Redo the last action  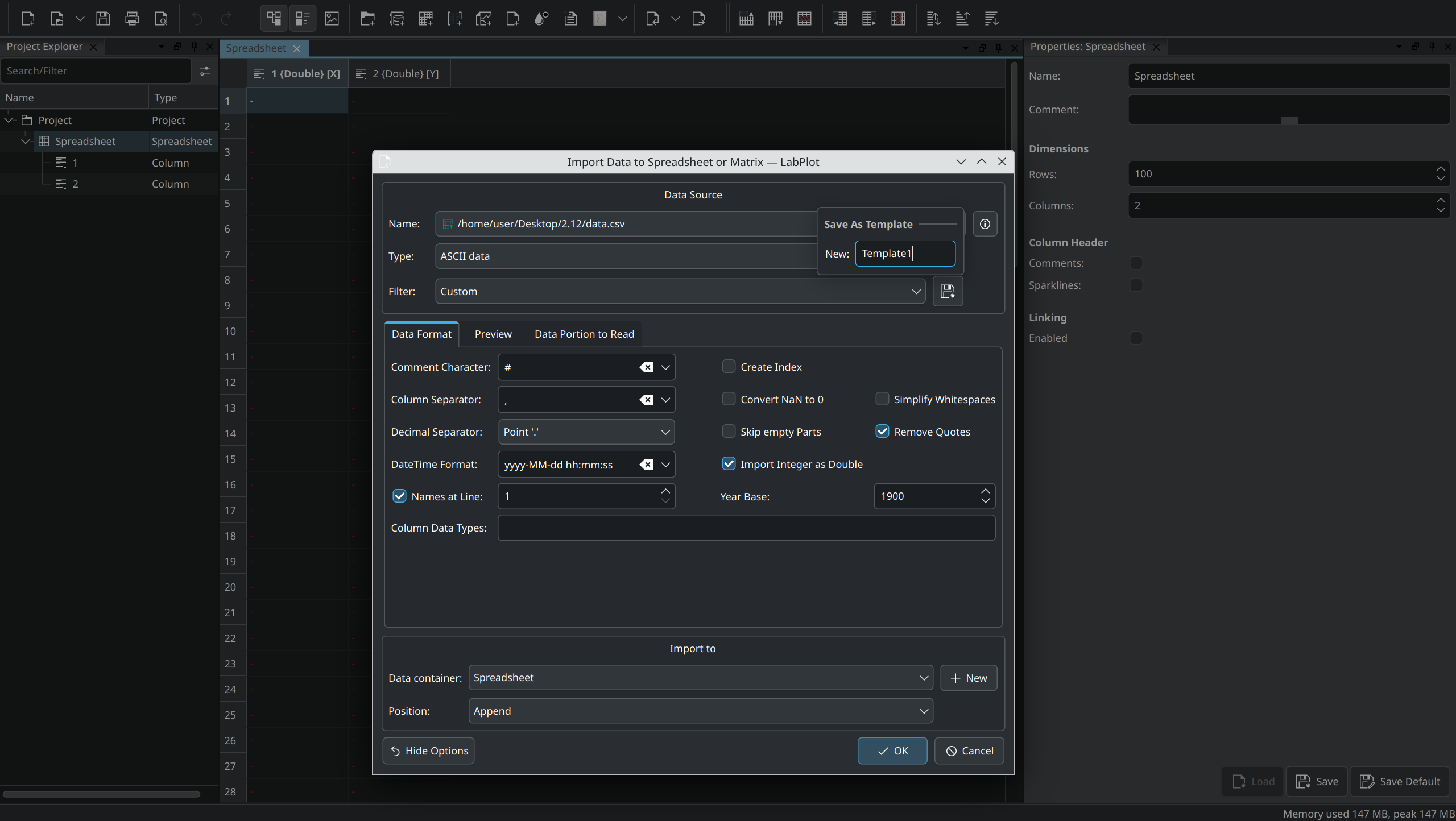click(x=226, y=18)
